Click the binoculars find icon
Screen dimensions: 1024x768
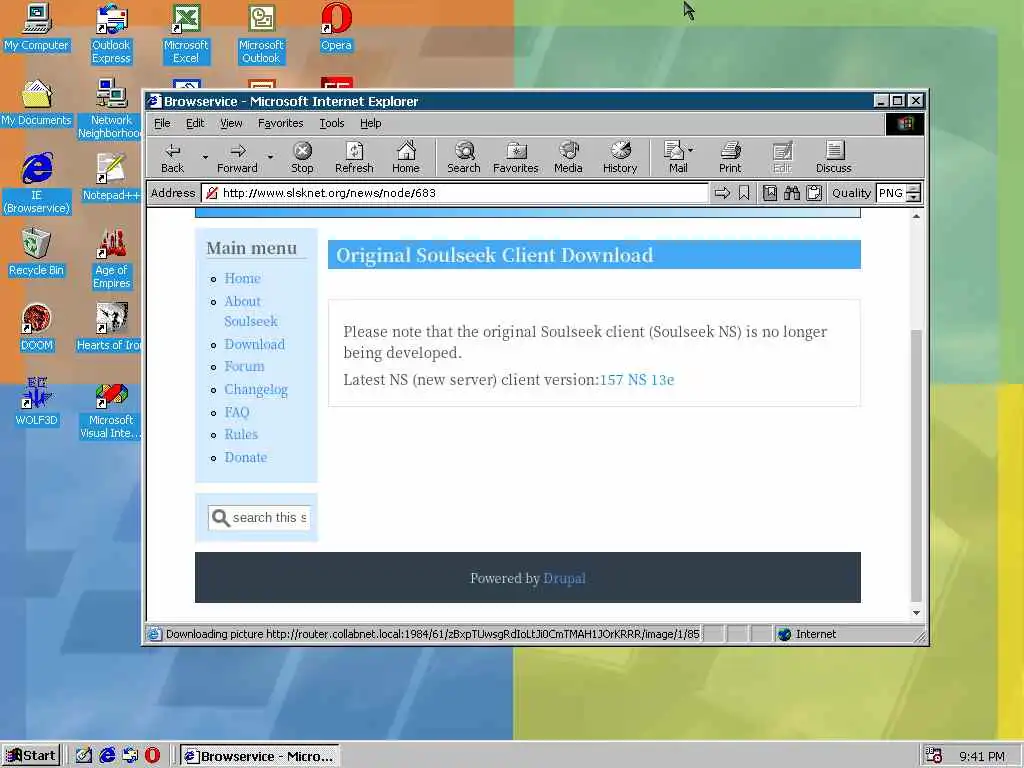[x=792, y=193]
